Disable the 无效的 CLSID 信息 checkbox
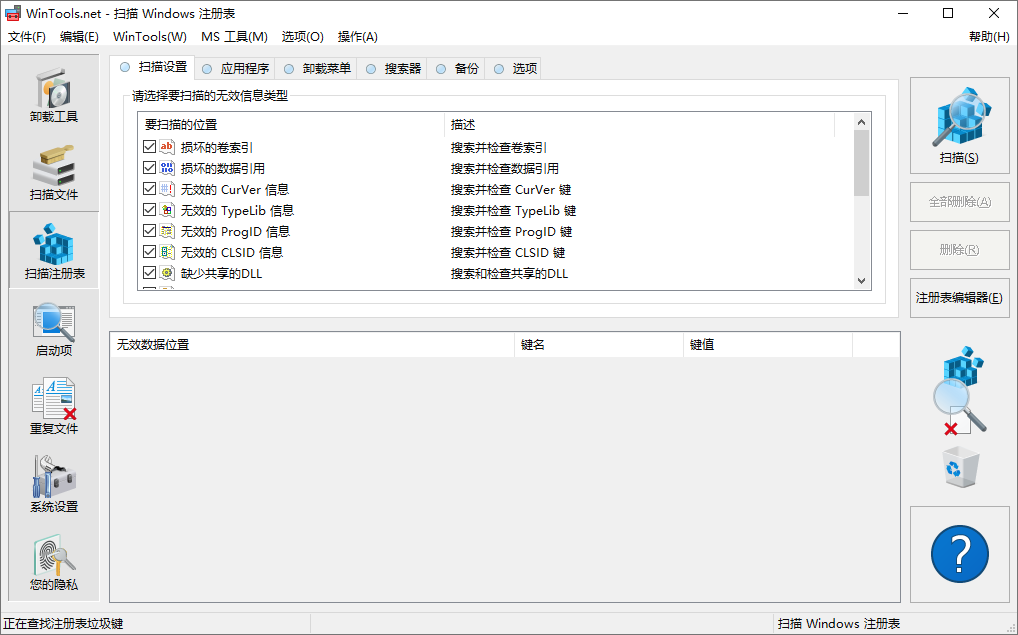 click(151, 251)
